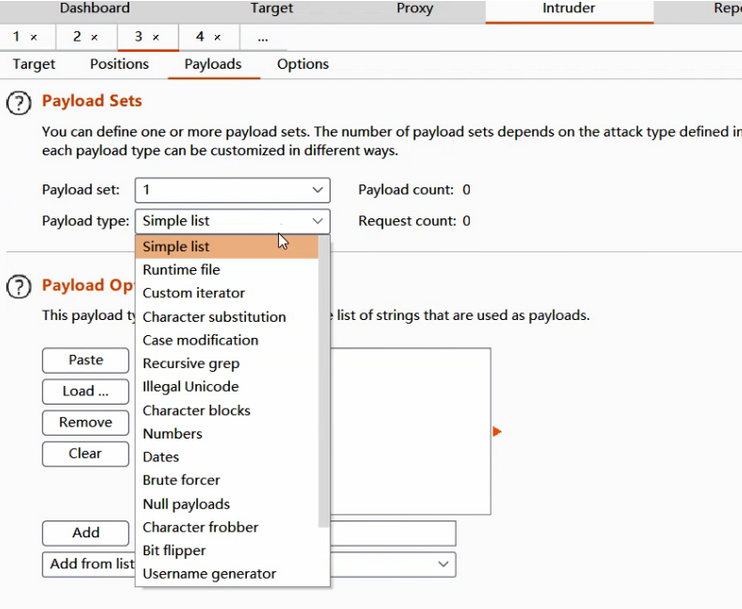
Task: Click the Paste button
Action: [x=86, y=360]
